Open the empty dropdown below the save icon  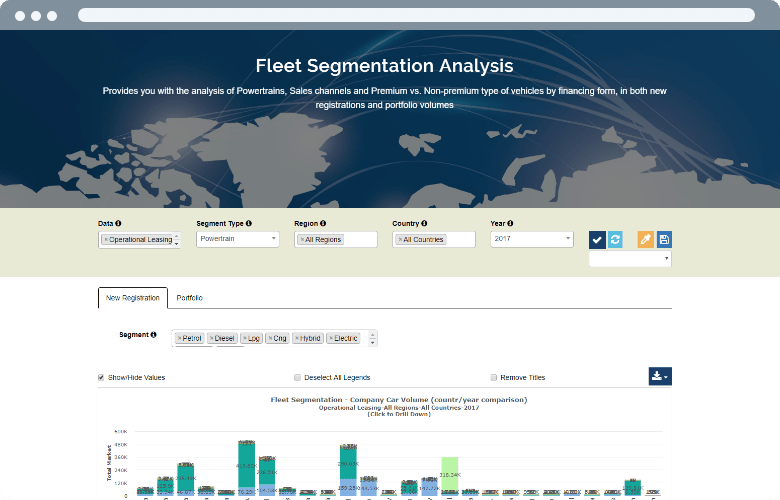630,259
